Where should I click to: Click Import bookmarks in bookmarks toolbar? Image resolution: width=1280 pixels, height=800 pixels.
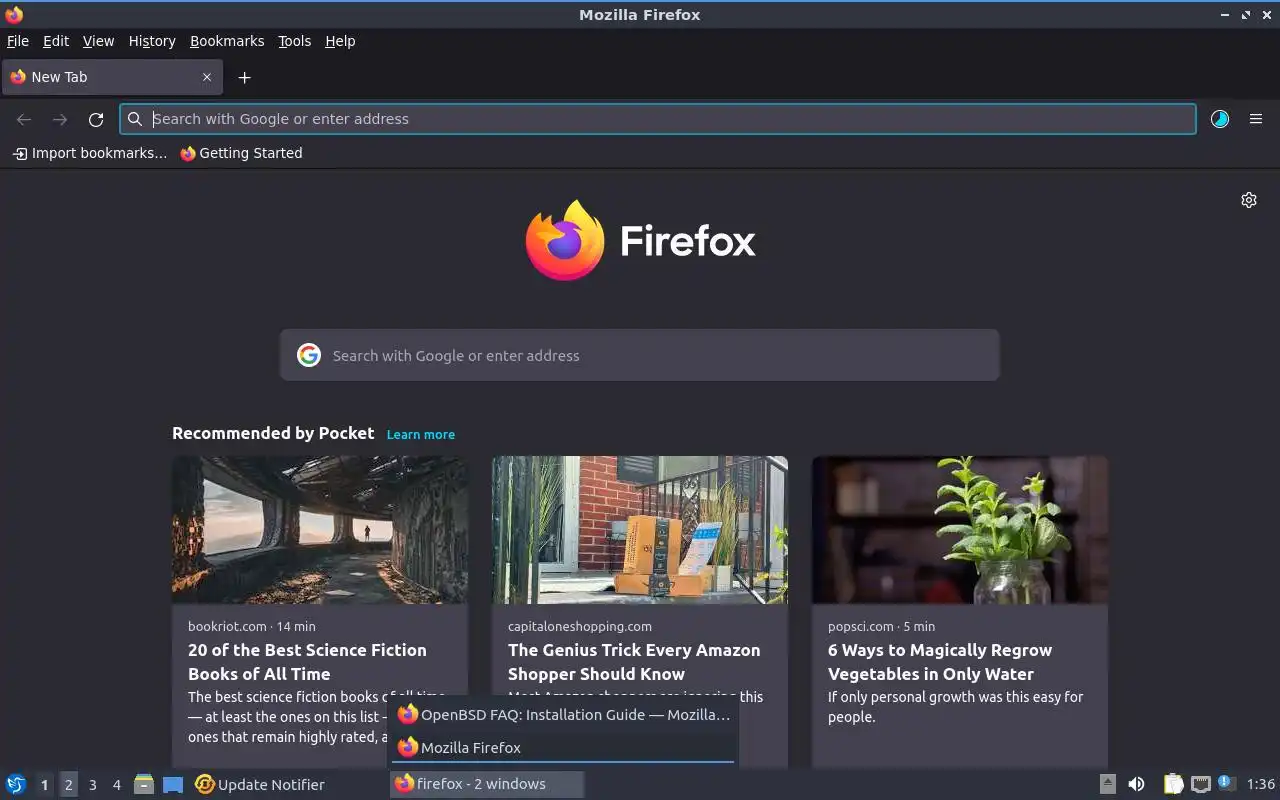point(89,153)
